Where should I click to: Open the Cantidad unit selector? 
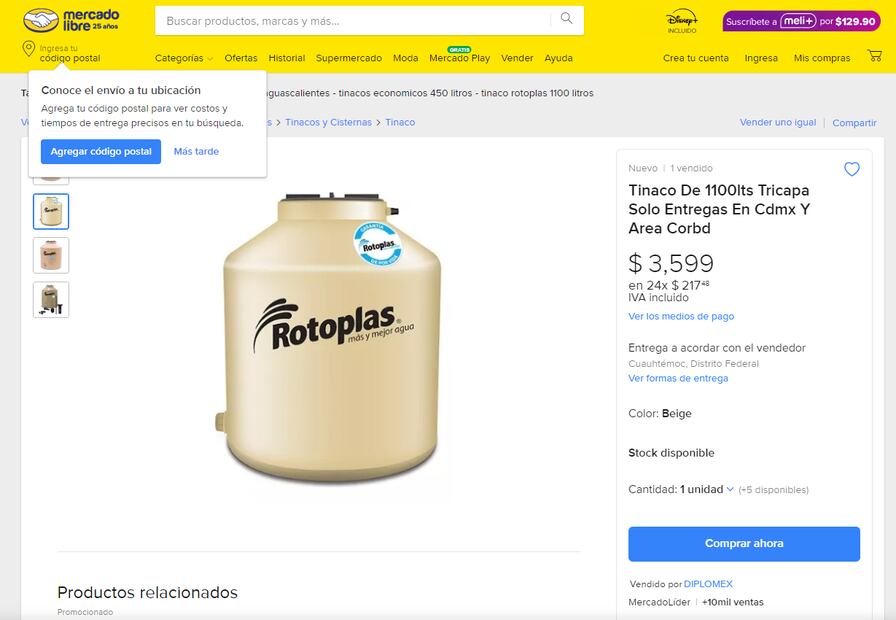coord(707,489)
